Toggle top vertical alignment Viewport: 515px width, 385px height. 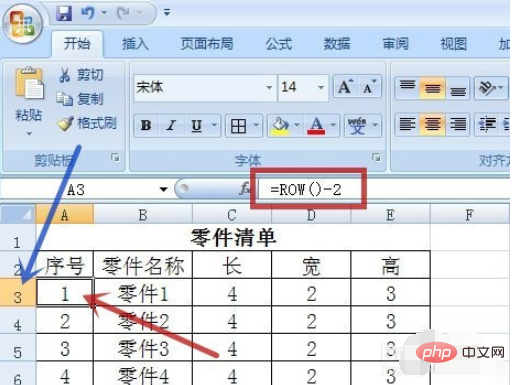[x=407, y=88]
